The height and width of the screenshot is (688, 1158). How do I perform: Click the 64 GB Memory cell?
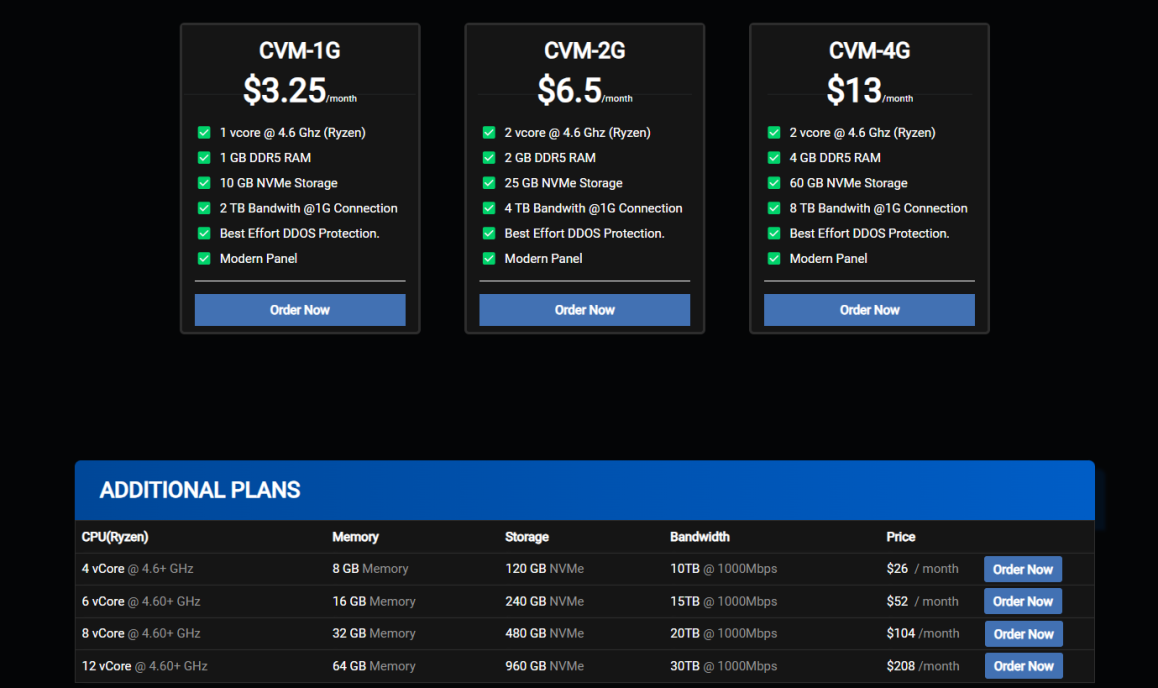coord(374,666)
